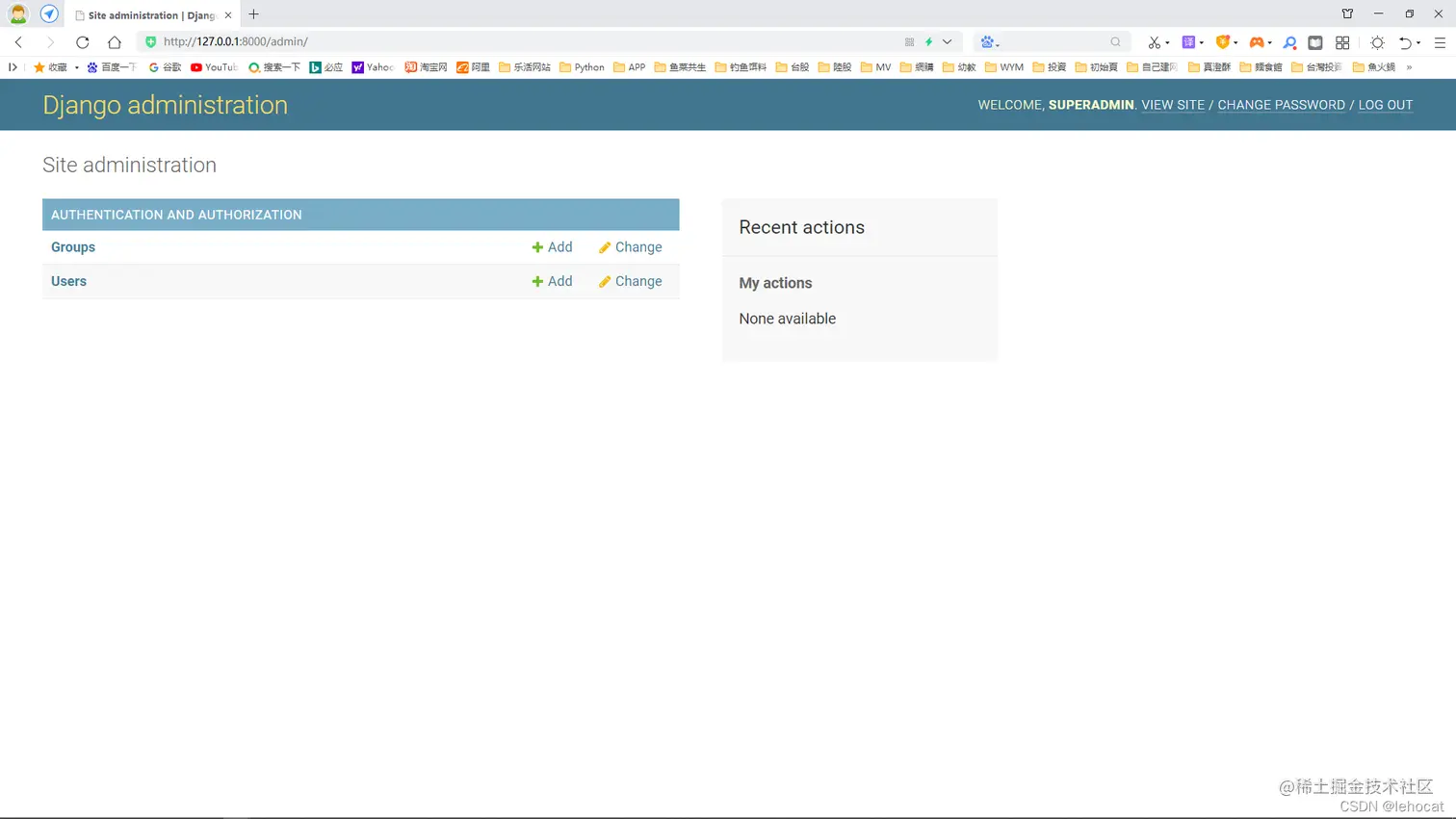
Task: Toggle the bookmarks sidebar arrow icon
Action: (x=13, y=67)
